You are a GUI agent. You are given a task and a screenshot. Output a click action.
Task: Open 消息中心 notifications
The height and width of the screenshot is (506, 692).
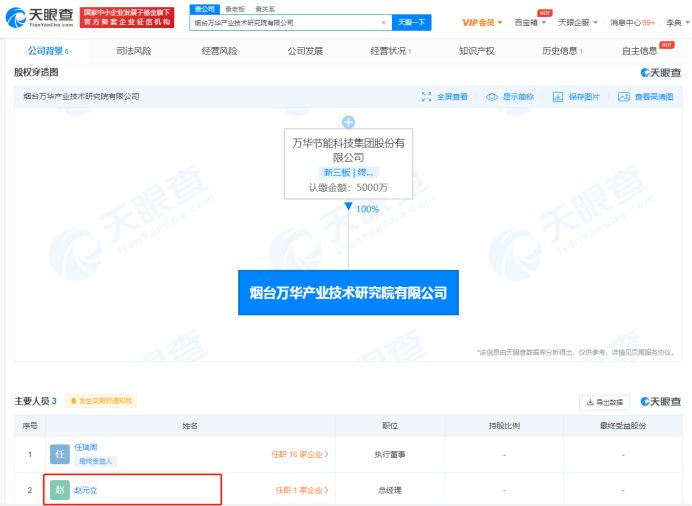[x=632, y=22]
